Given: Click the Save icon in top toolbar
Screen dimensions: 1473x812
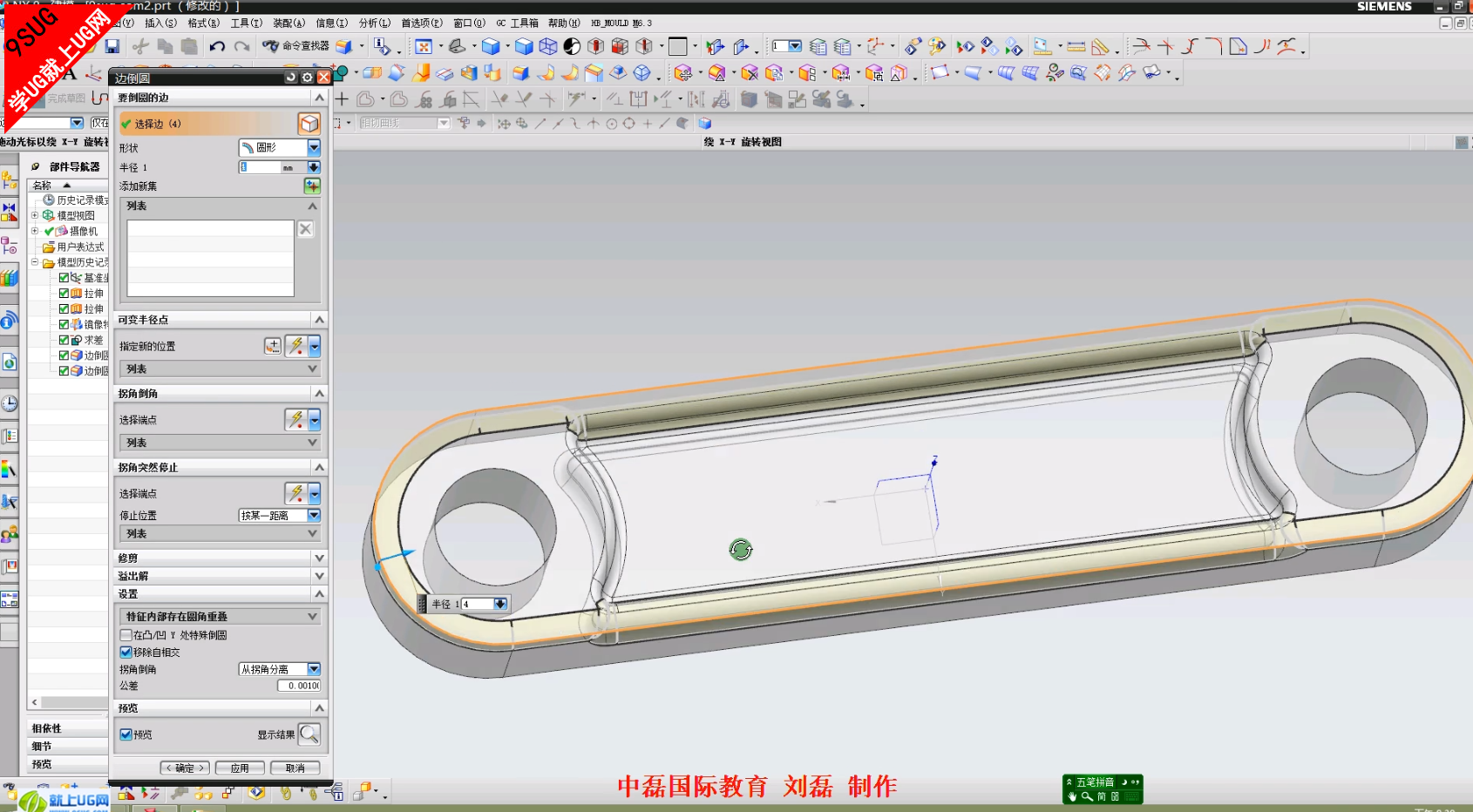Looking at the screenshot, I should tap(112, 46).
